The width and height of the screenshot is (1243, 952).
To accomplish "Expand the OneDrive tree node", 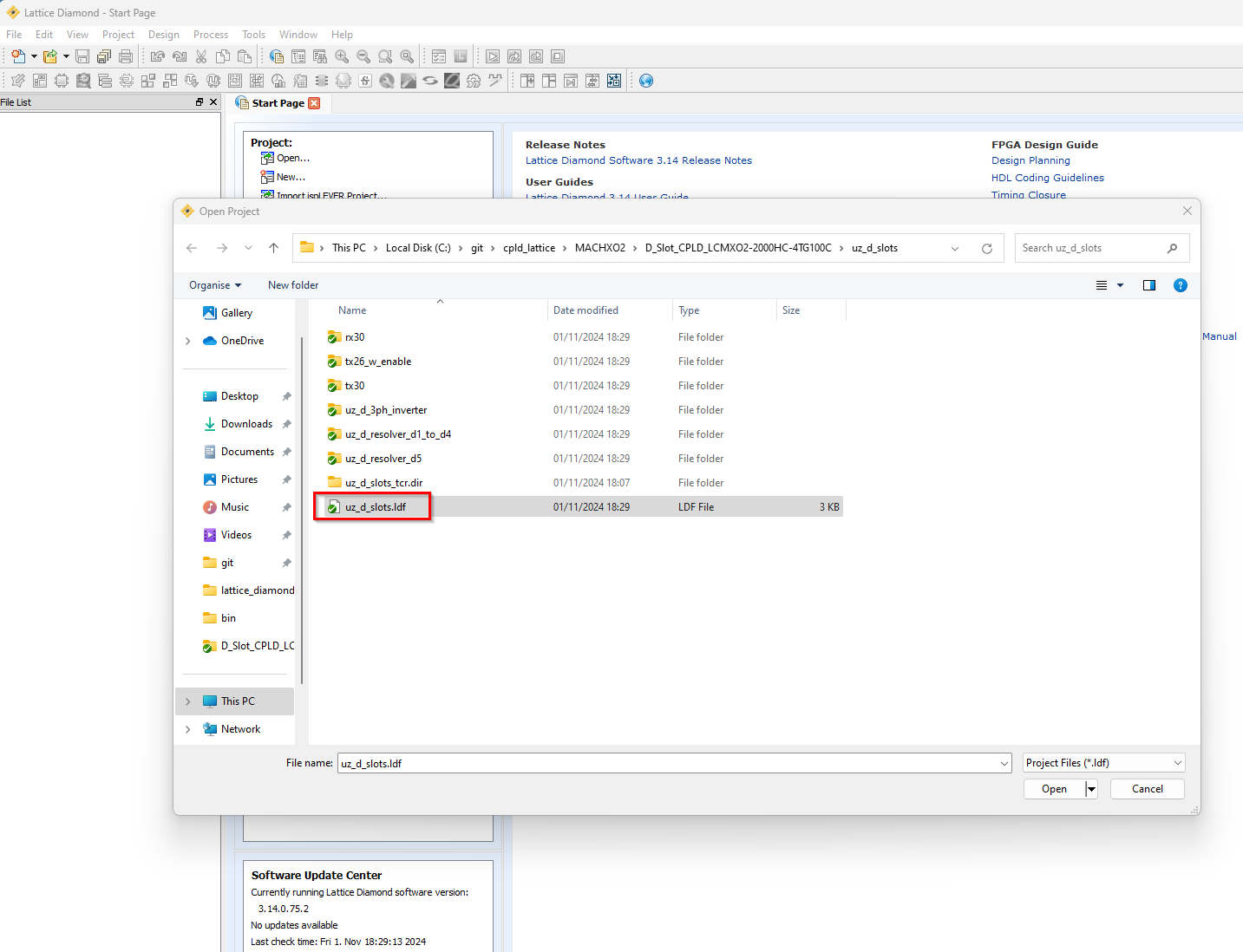I will [188, 341].
